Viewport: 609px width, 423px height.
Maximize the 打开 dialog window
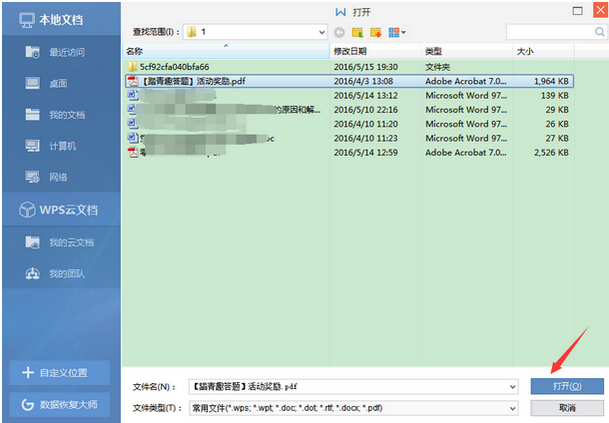pos(578,11)
